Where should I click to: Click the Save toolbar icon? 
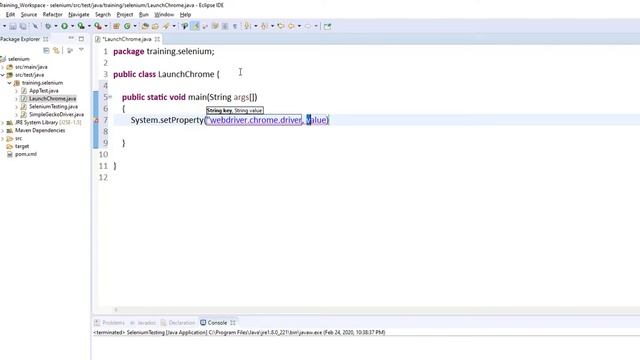(x=13, y=26)
